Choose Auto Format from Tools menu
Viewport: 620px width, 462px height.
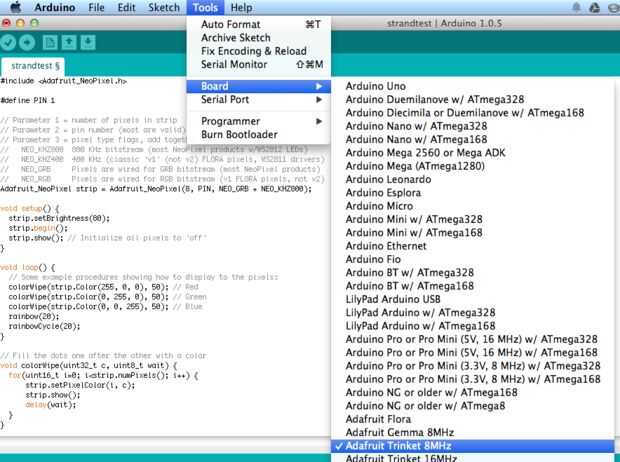[x=259, y=25]
